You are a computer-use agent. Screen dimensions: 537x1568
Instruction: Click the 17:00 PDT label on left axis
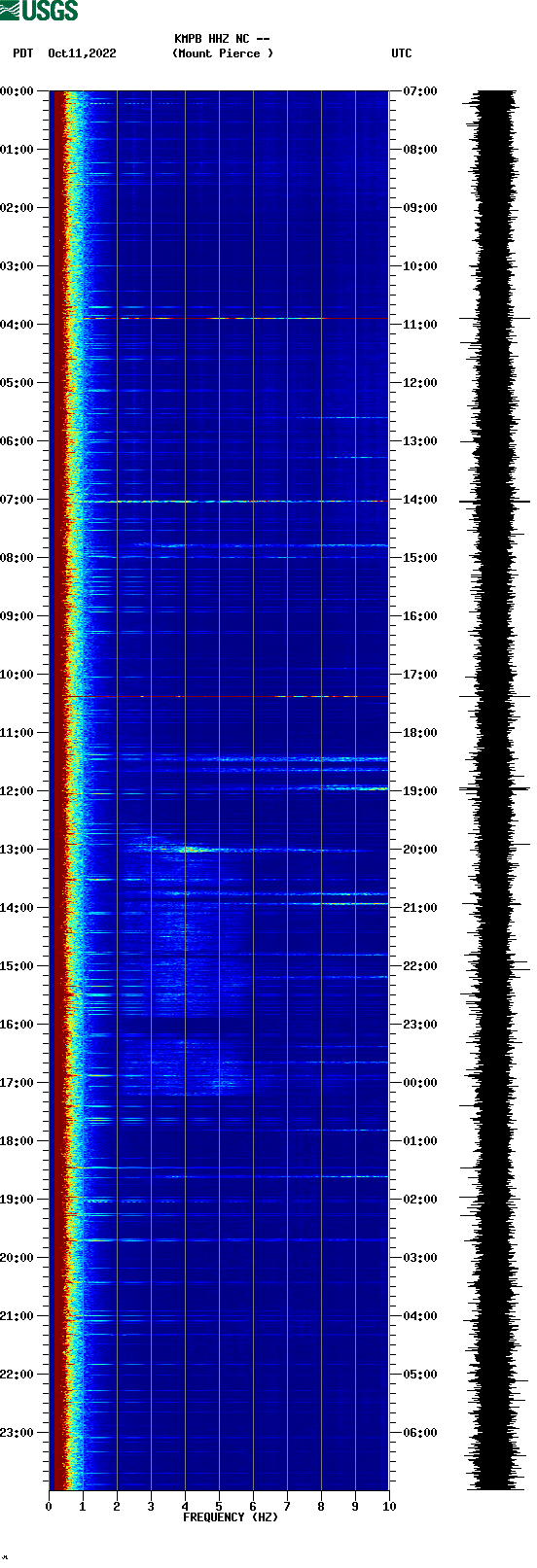(x=17, y=1083)
